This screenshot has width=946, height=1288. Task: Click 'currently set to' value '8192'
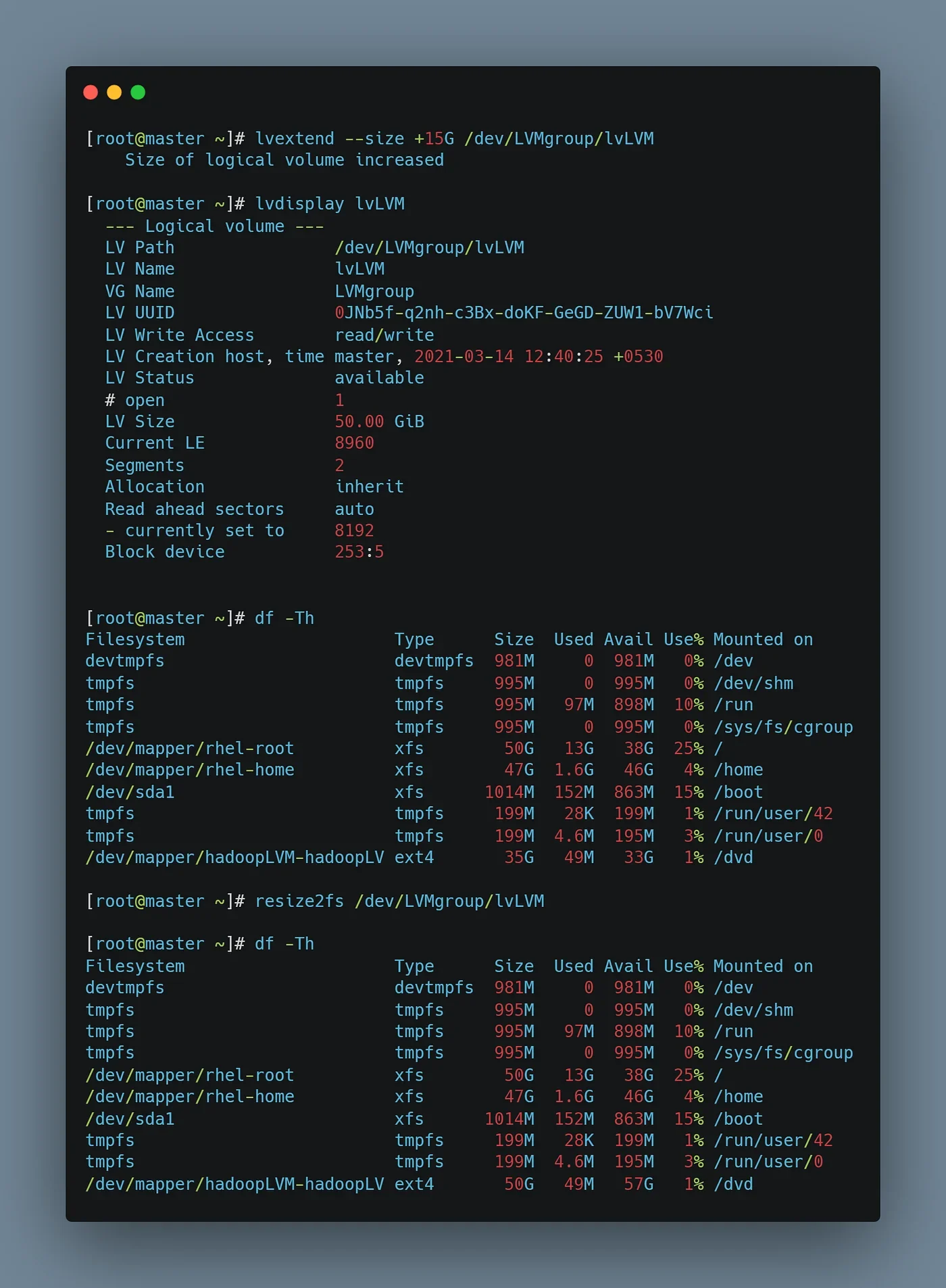355,530
